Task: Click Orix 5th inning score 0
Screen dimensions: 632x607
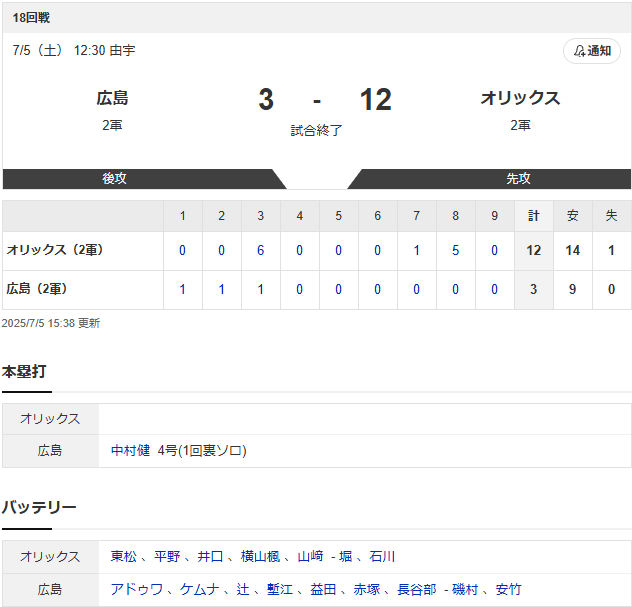Action: (338, 250)
